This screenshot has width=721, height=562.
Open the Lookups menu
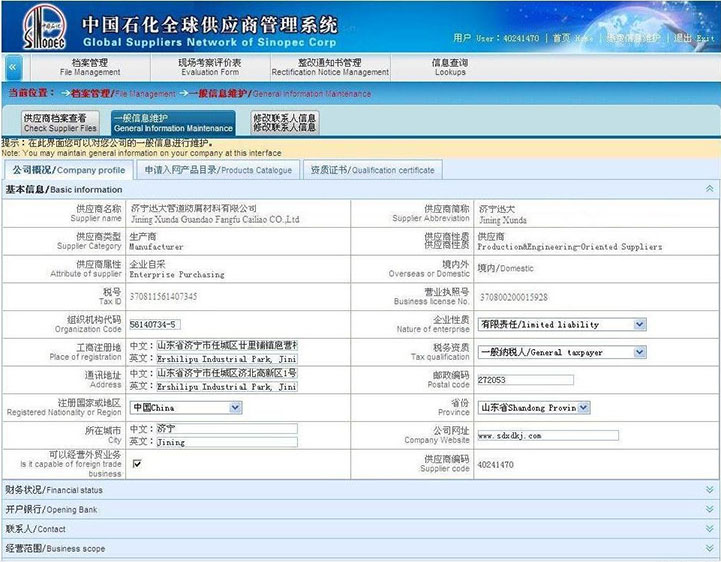(450, 67)
